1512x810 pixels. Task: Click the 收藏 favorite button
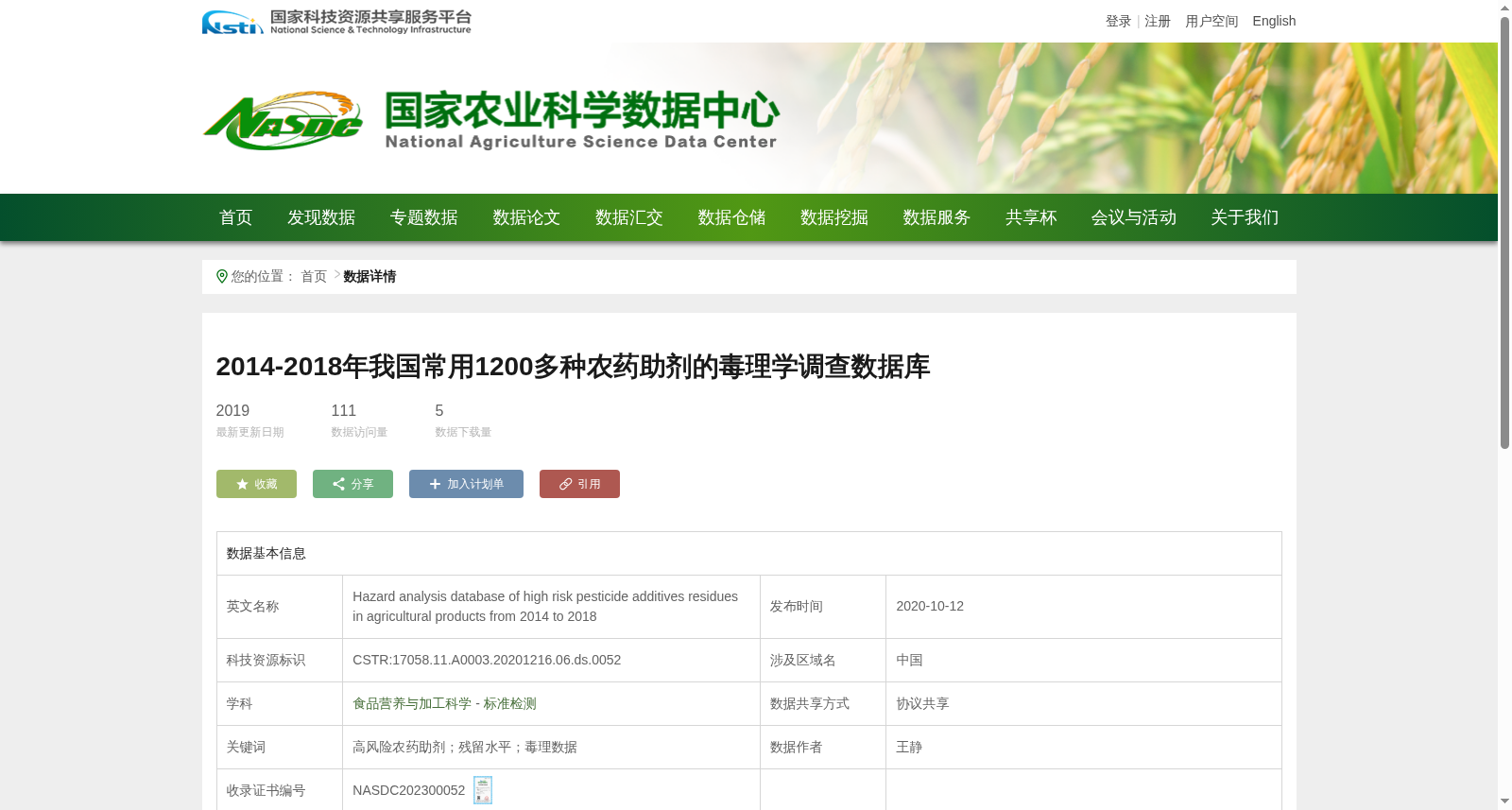256,484
